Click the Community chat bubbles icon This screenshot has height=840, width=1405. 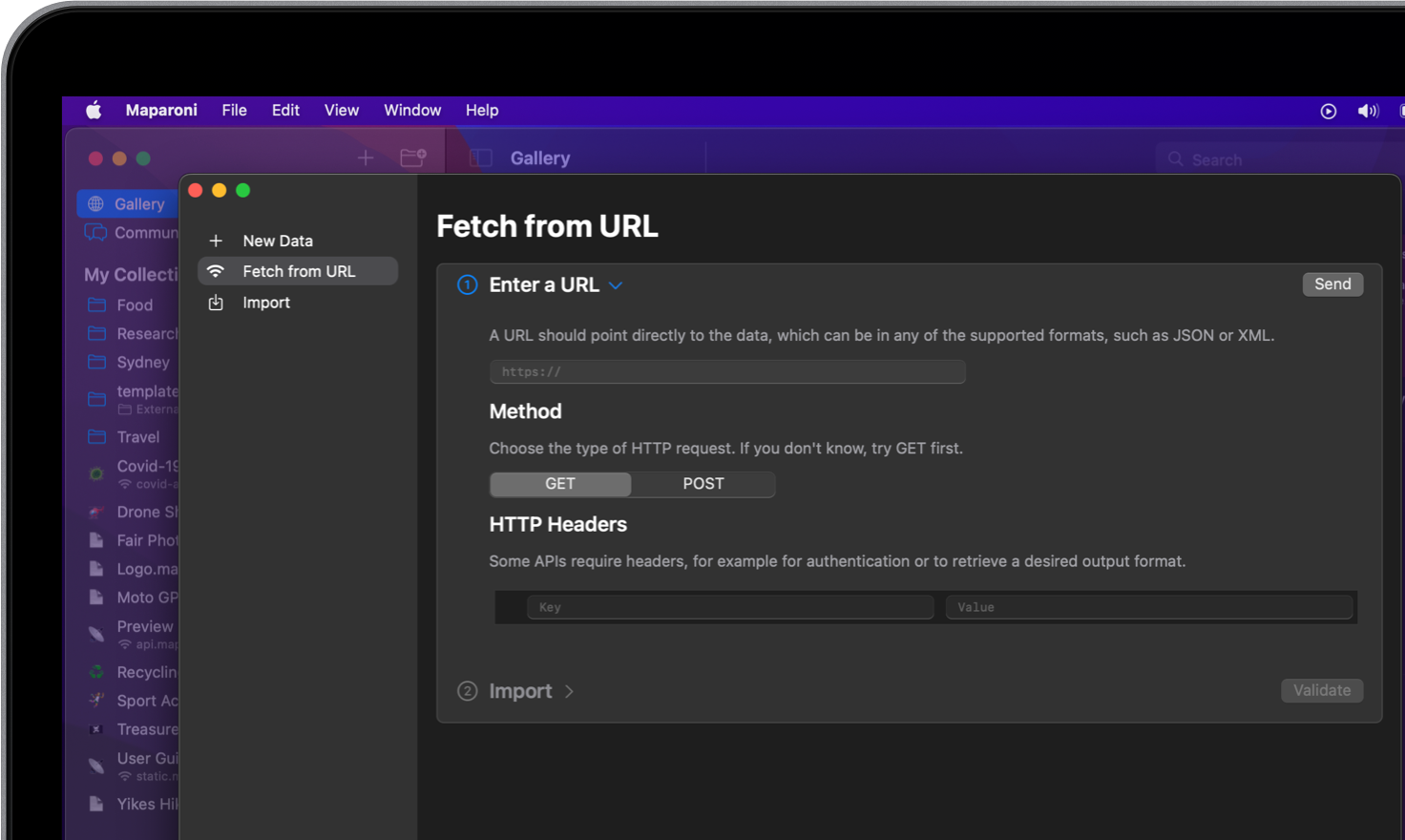point(95,232)
